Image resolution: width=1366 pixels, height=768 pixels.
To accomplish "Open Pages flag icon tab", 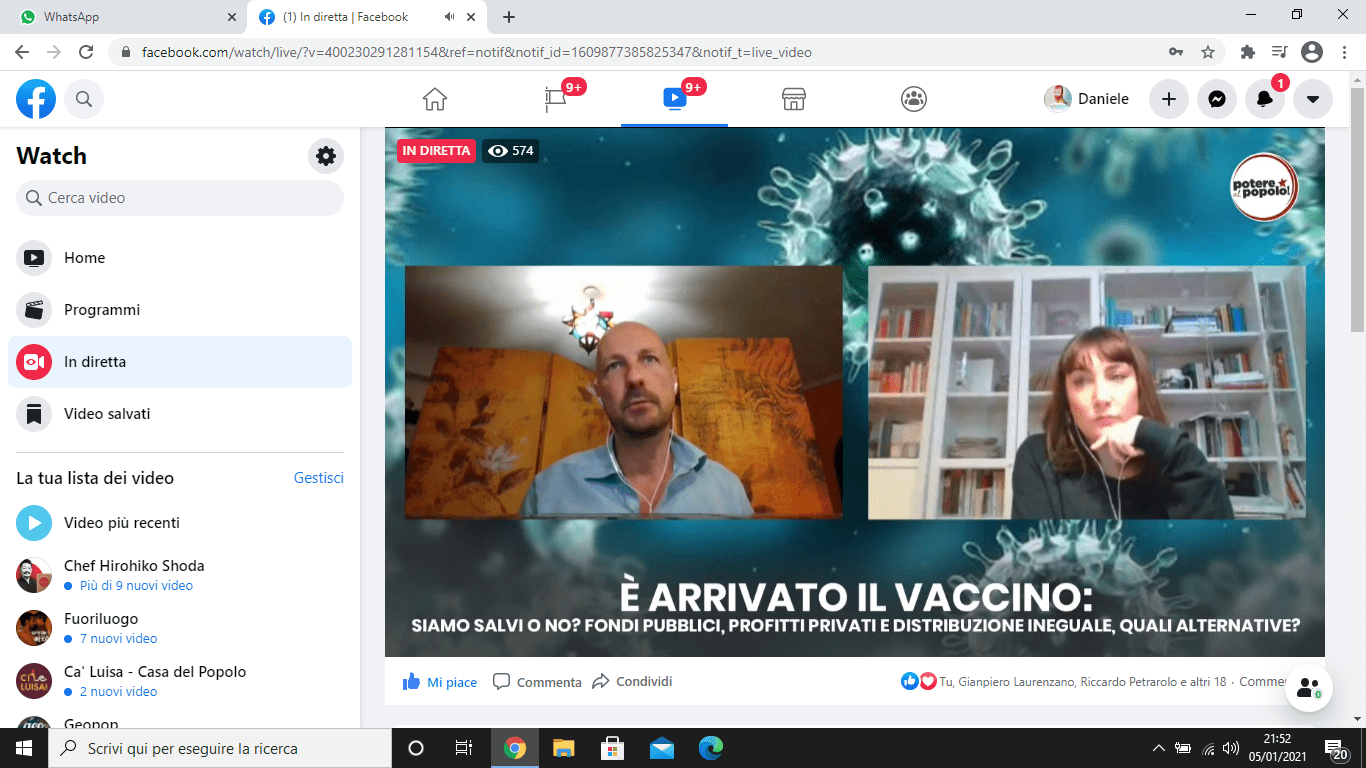I will 555,99.
